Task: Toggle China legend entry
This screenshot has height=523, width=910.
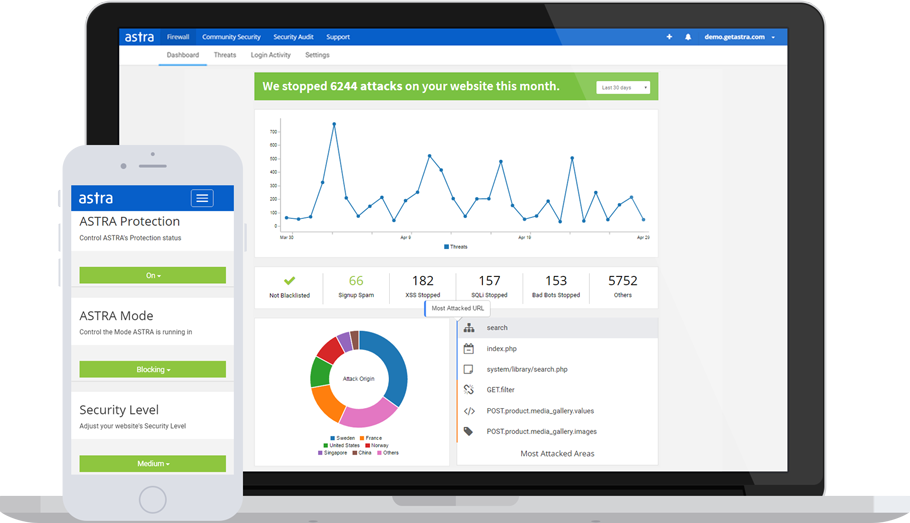Action: coord(362,453)
